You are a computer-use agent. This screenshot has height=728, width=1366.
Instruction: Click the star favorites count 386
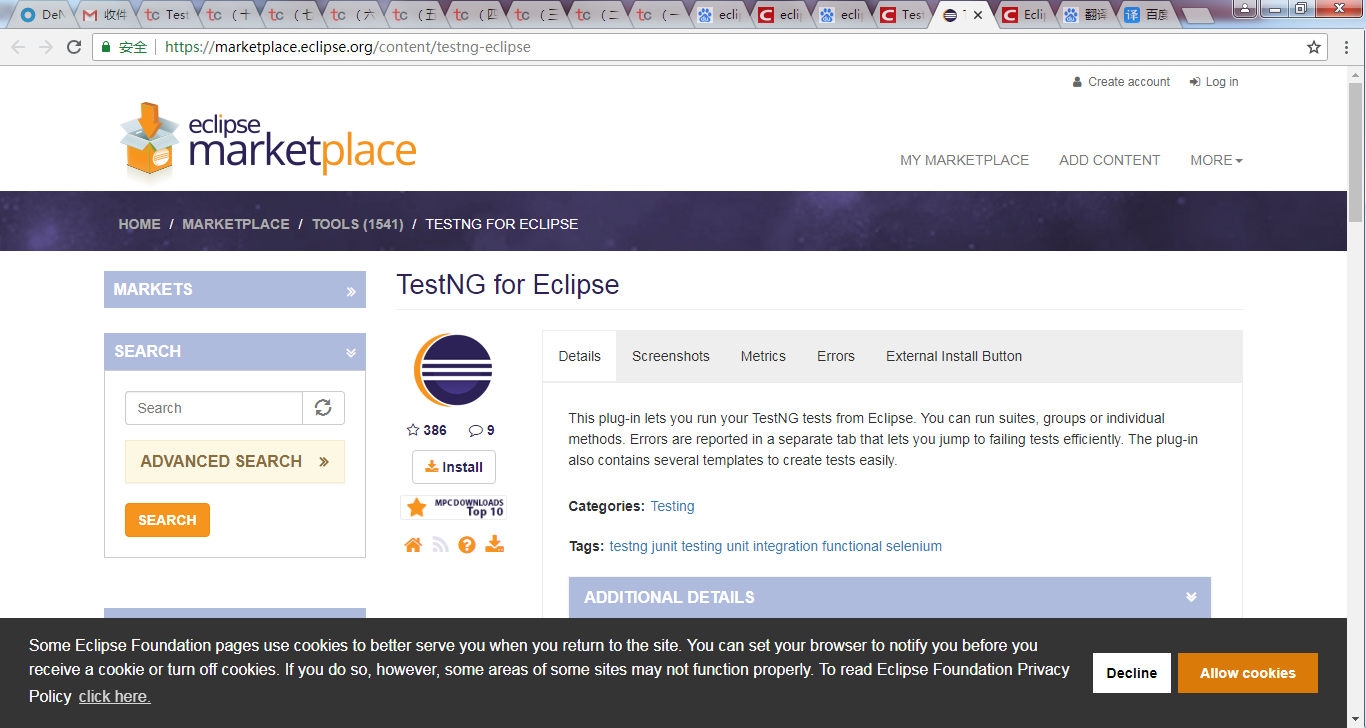click(x=427, y=430)
